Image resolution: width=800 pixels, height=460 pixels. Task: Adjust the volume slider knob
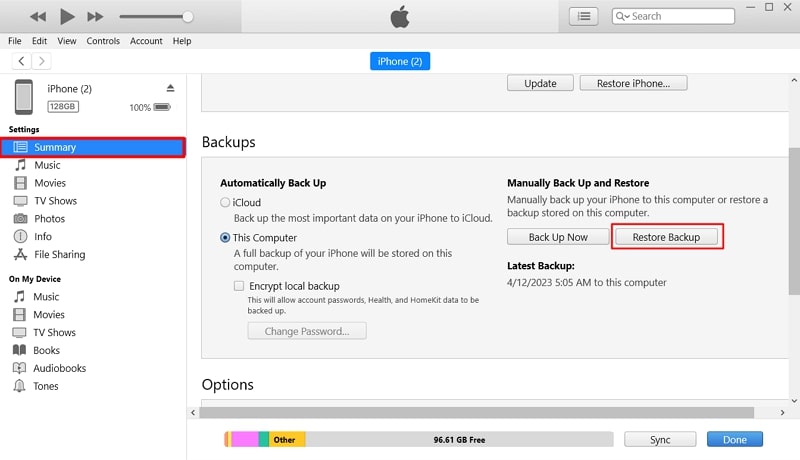[188, 16]
